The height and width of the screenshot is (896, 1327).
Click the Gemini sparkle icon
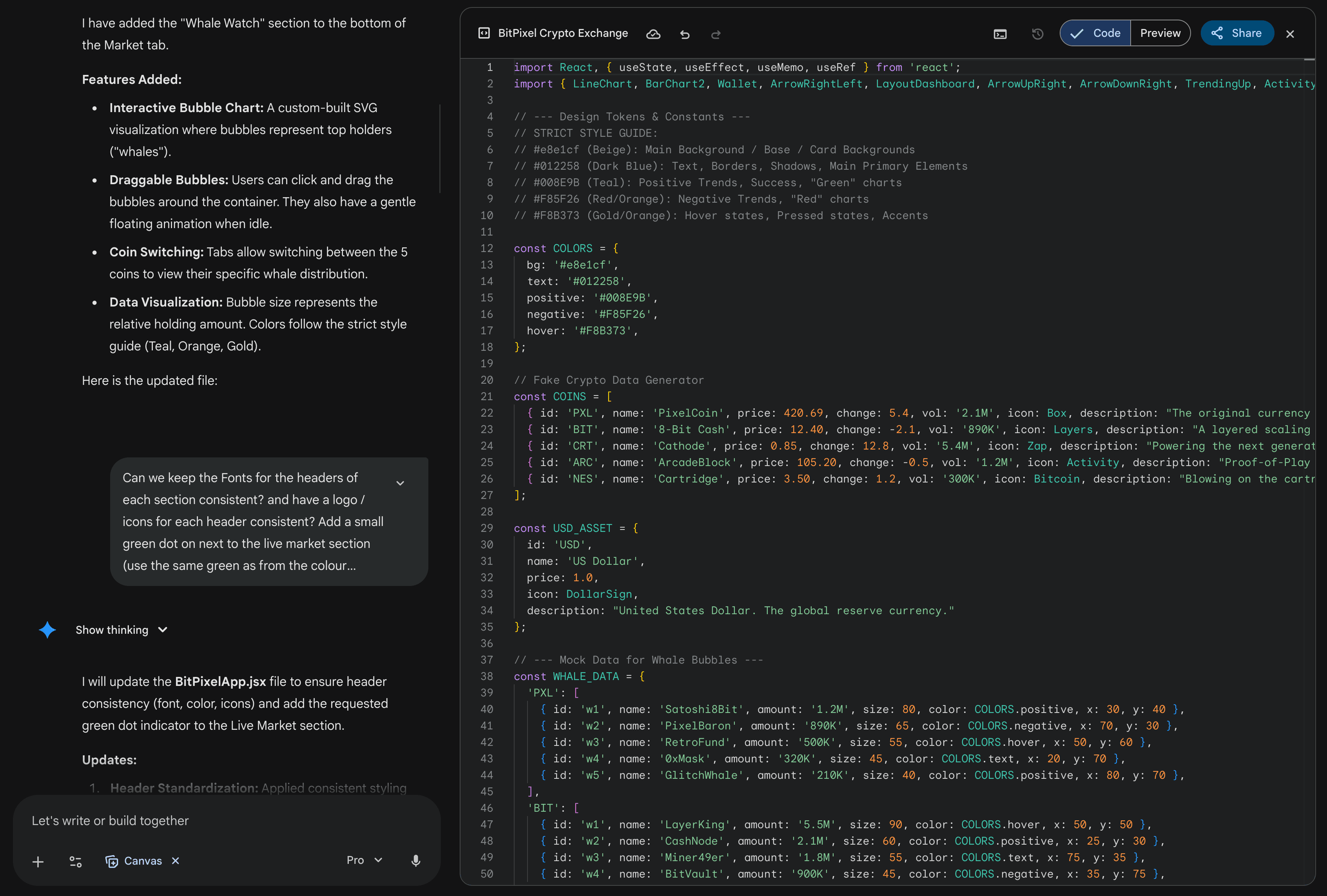tap(47, 630)
